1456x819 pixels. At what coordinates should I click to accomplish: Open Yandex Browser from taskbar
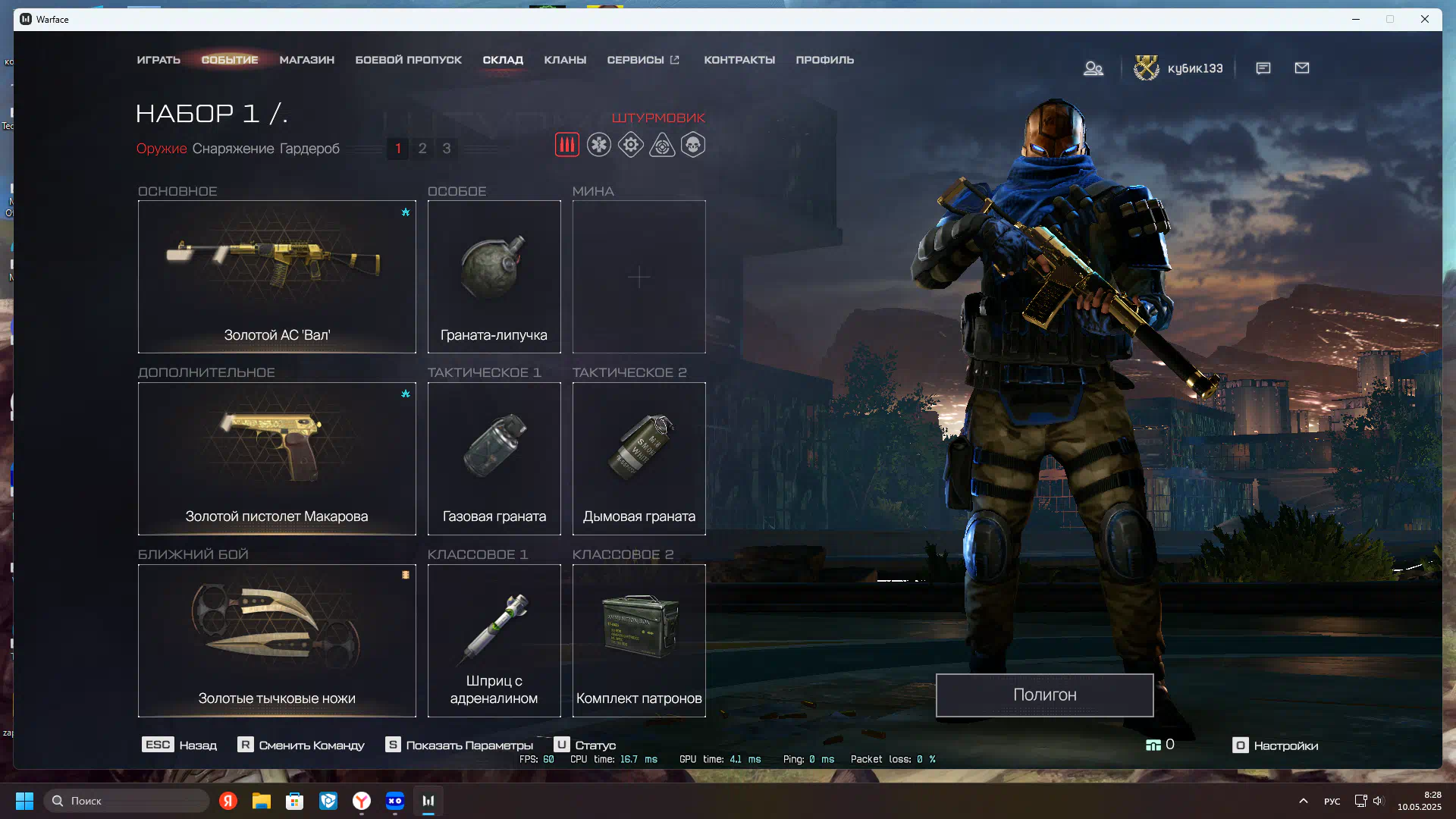click(x=362, y=801)
